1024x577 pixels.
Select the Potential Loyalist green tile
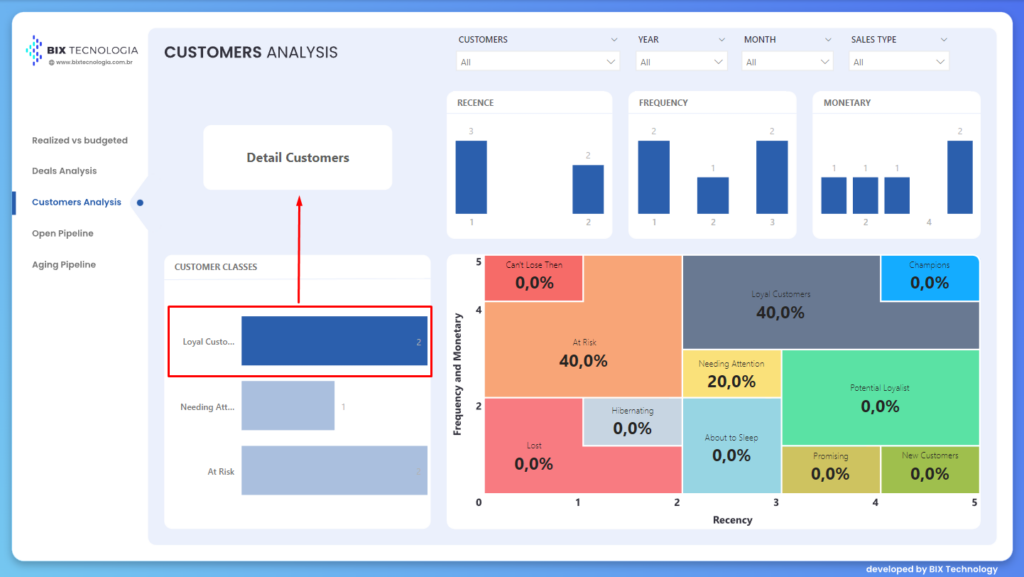[x=879, y=397]
